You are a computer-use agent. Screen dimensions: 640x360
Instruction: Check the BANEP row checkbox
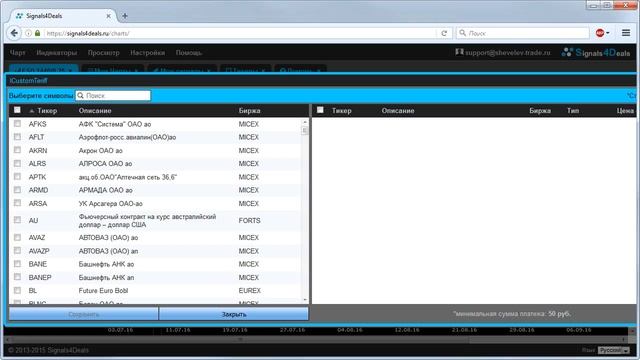pyautogui.click(x=17, y=277)
